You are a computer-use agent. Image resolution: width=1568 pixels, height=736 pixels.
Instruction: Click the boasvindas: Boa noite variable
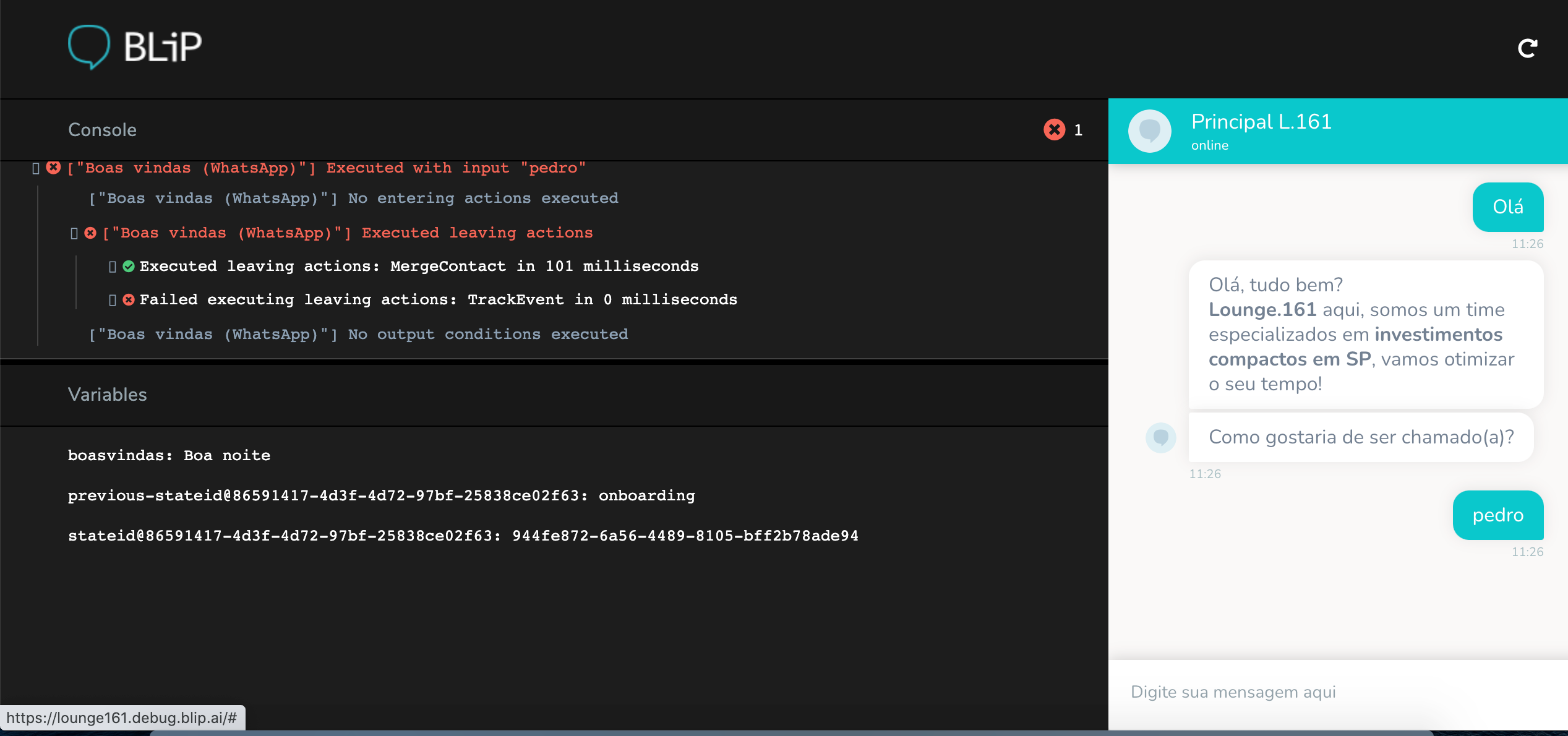point(169,456)
